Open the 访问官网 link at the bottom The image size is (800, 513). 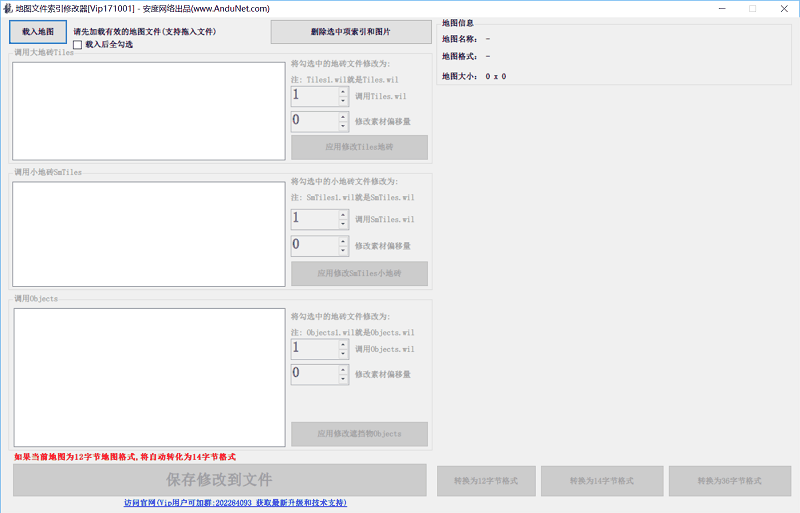pyautogui.click(x=235, y=503)
